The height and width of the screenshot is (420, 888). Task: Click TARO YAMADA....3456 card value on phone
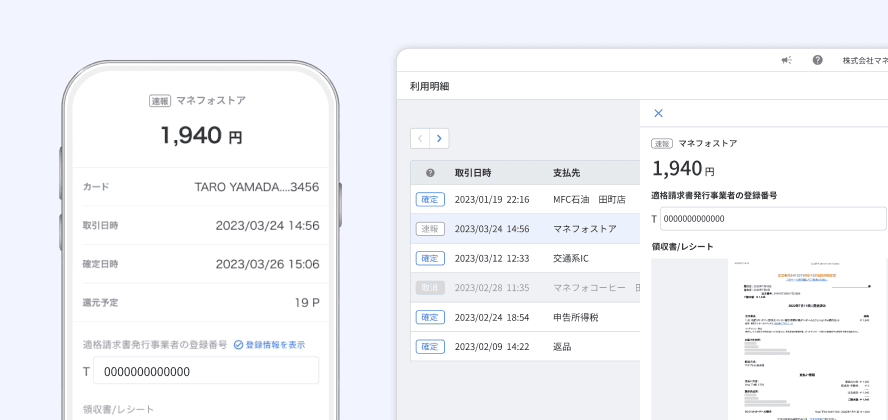pos(257,187)
